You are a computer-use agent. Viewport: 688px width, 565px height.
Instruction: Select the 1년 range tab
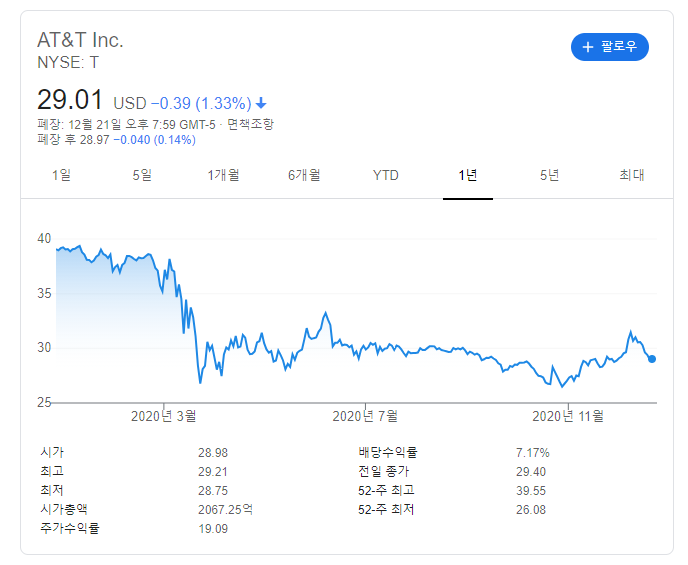point(468,175)
